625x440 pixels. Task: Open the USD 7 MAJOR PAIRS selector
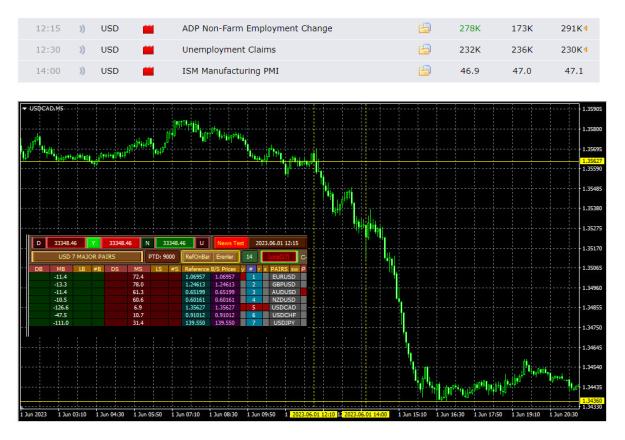pos(87,257)
